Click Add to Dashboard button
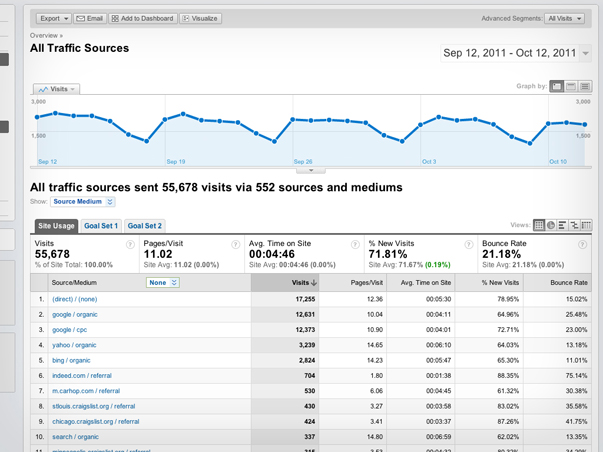 [143, 18]
